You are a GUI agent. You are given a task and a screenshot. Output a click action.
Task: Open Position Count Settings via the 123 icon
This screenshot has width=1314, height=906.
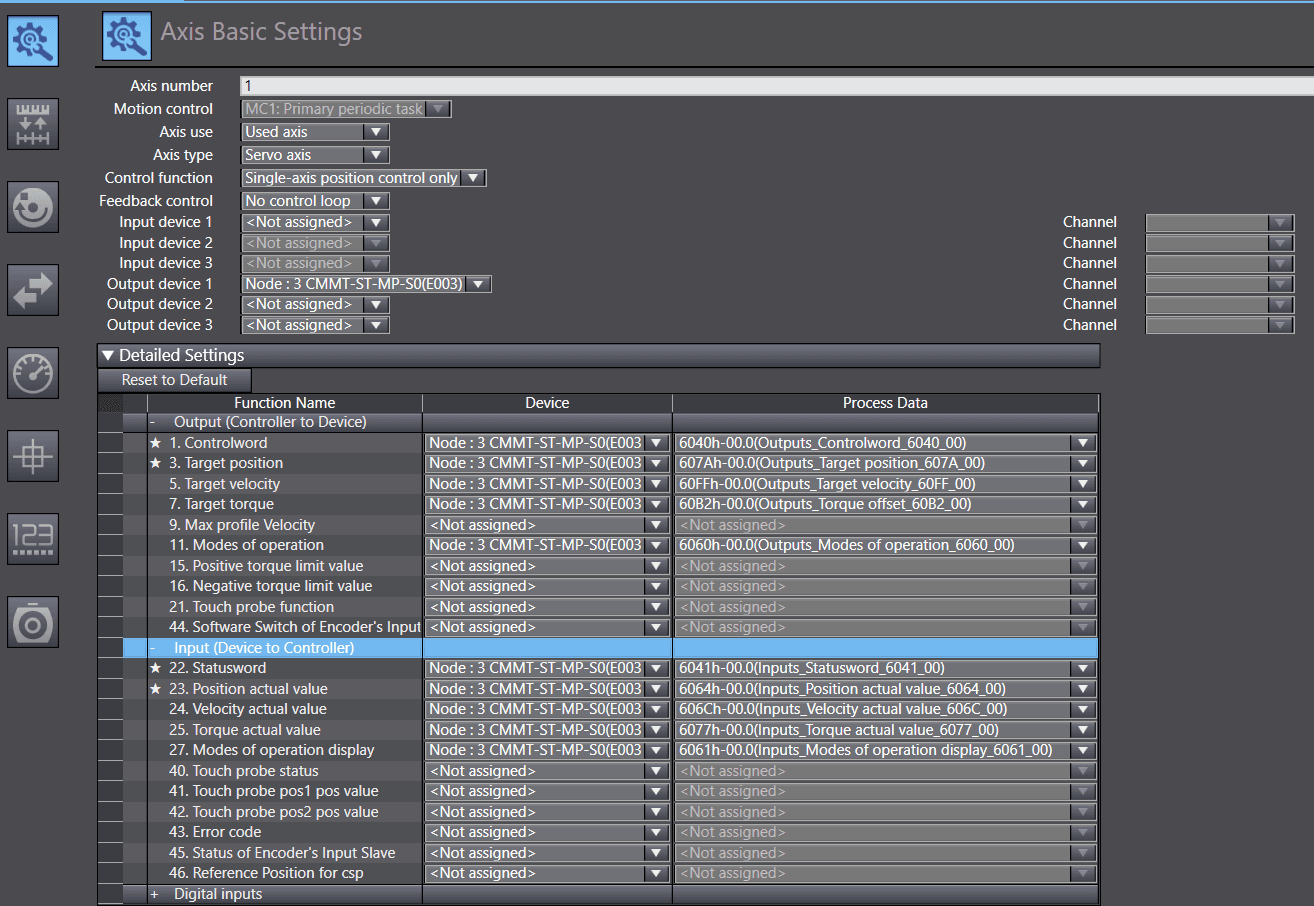(32, 539)
